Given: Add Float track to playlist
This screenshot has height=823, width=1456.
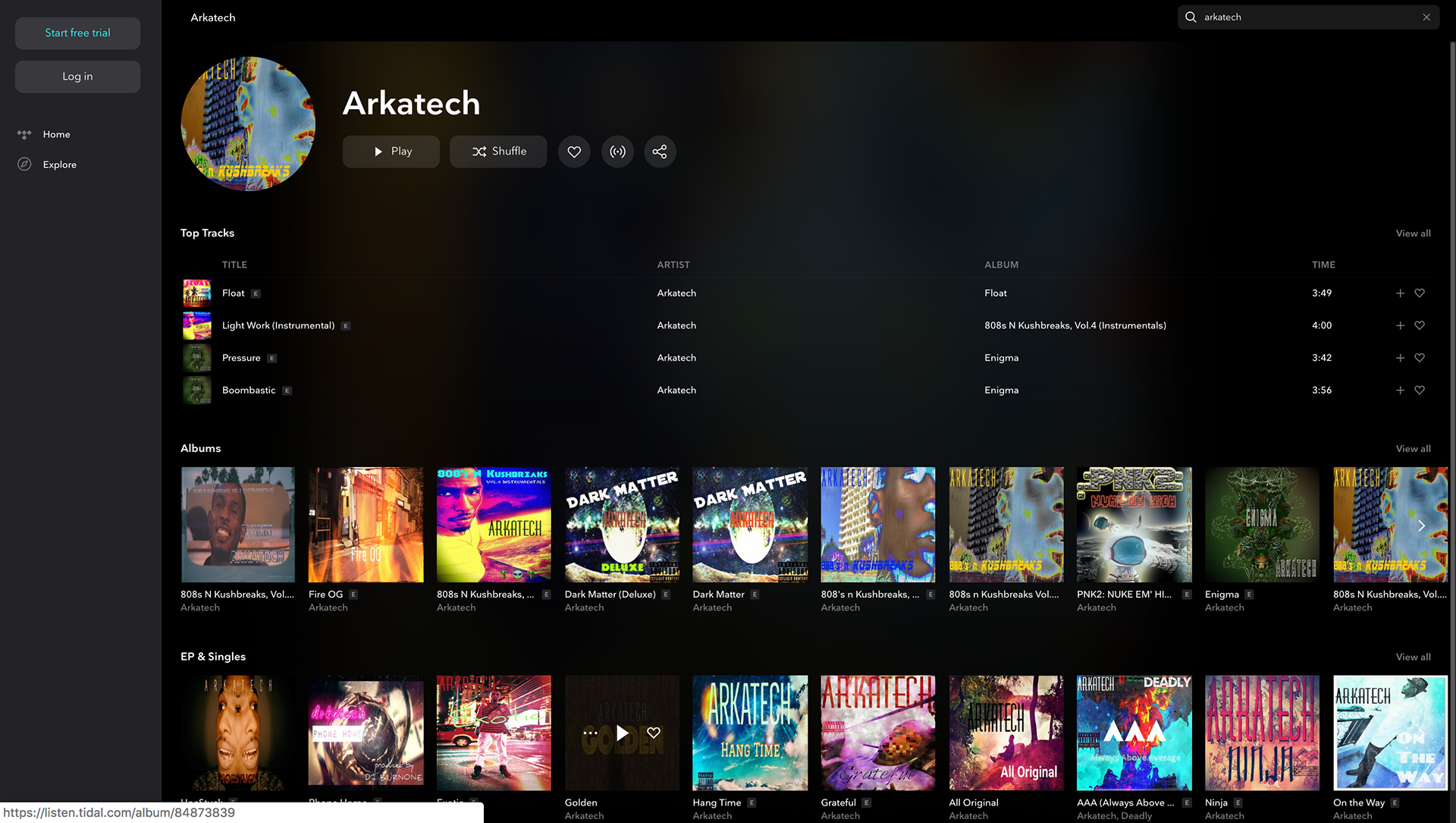Looking at the screenshot, I should coord(1400,294).
